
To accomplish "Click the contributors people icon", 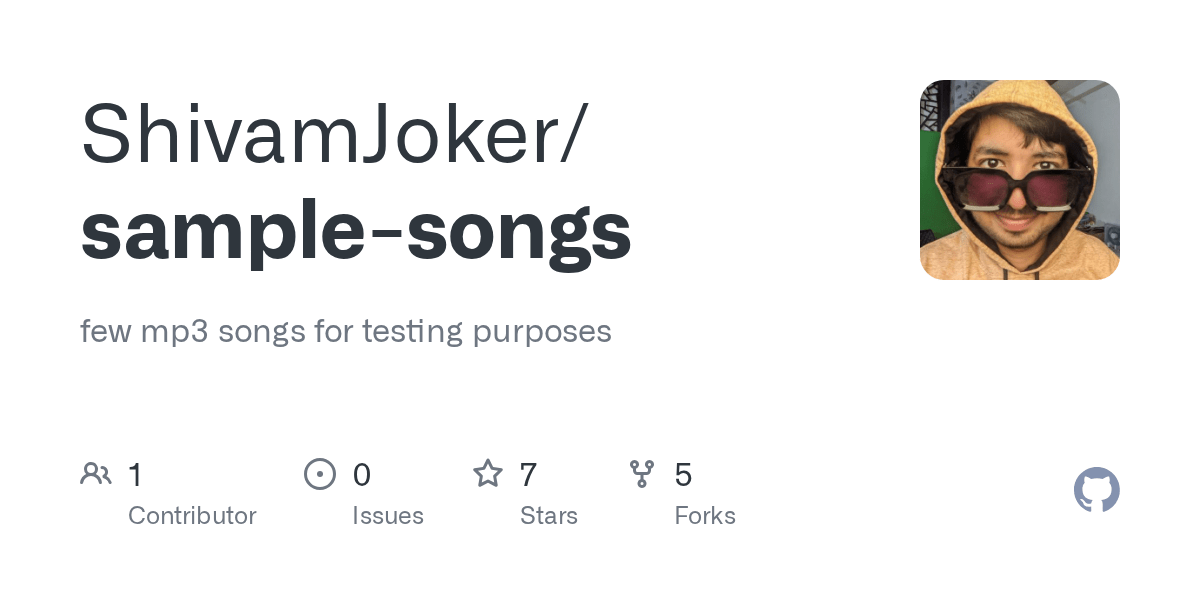I will tap(96, 474).
